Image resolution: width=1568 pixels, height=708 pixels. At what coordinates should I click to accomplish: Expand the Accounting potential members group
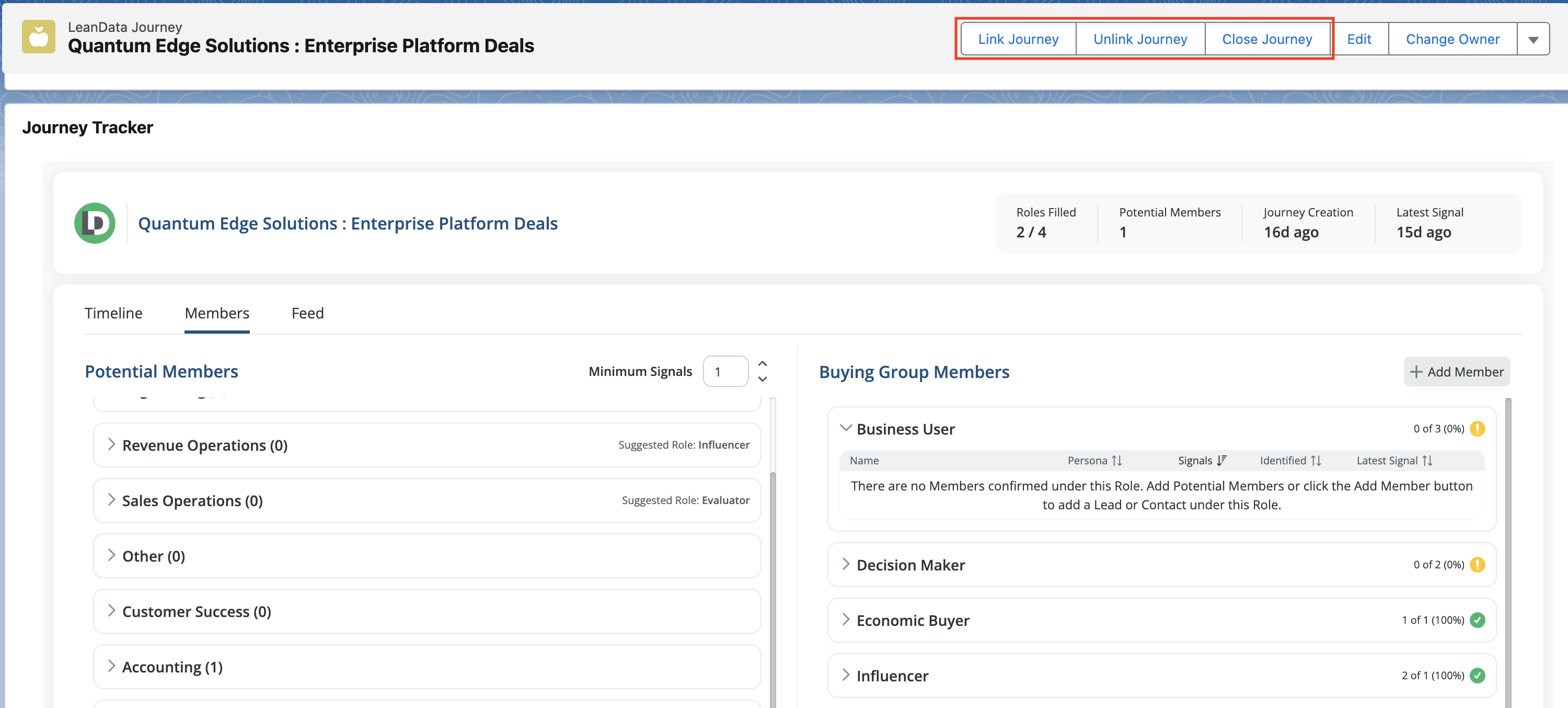111,666
